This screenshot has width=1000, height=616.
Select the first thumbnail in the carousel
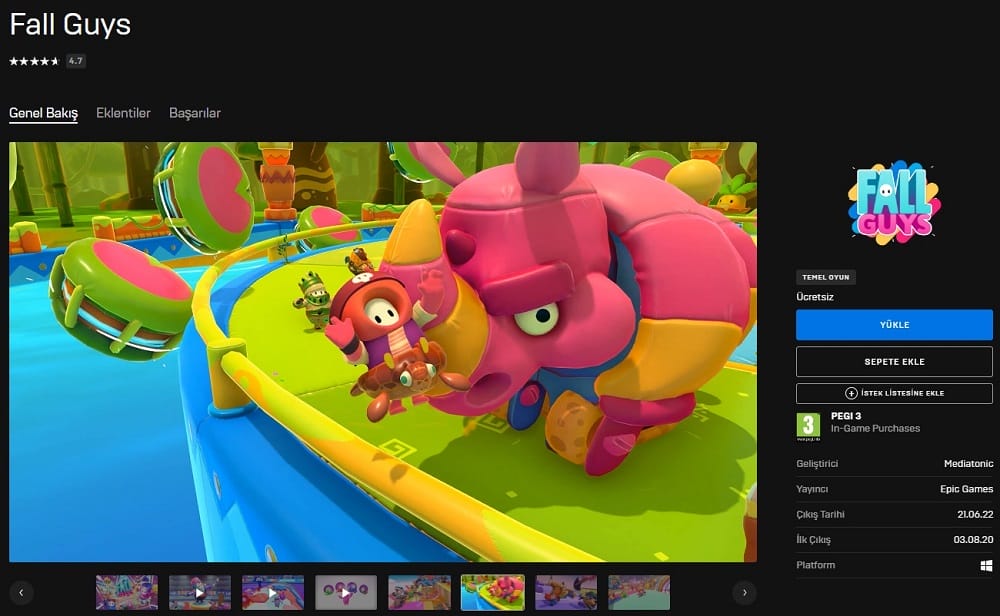pyautogui.click(x=127, y=592)
